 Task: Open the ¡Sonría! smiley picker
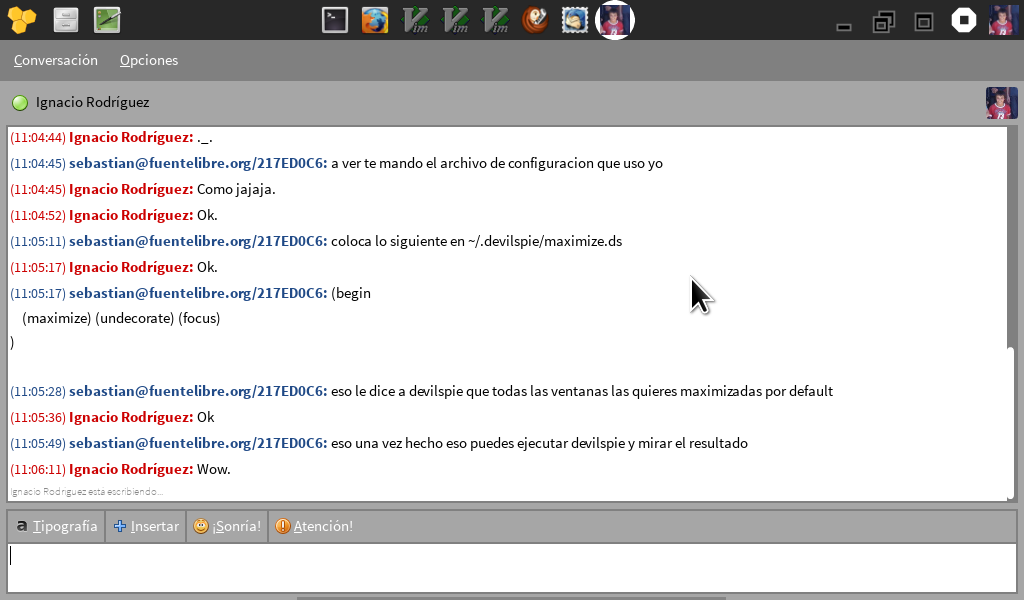click(x=227, y=526)
